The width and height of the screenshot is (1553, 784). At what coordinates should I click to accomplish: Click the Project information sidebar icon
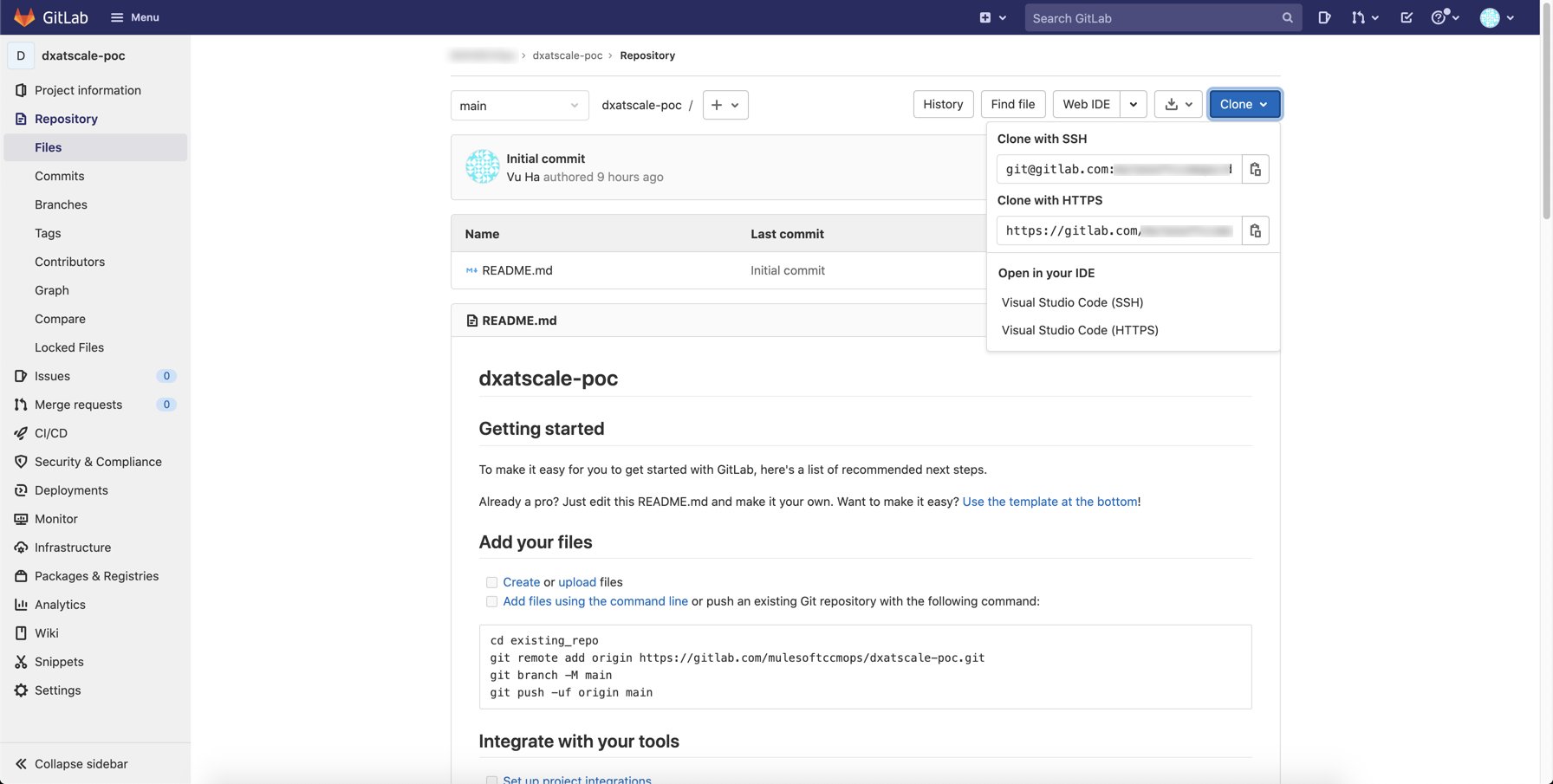click(21, 90)
